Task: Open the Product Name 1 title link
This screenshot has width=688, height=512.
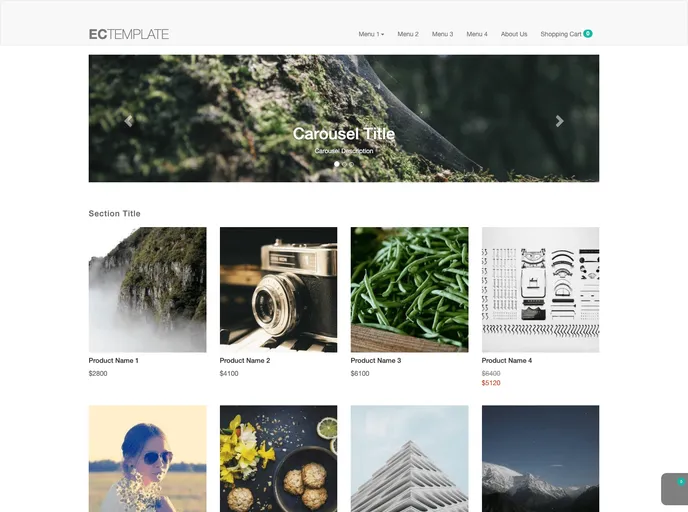Action: coord(113,360)
